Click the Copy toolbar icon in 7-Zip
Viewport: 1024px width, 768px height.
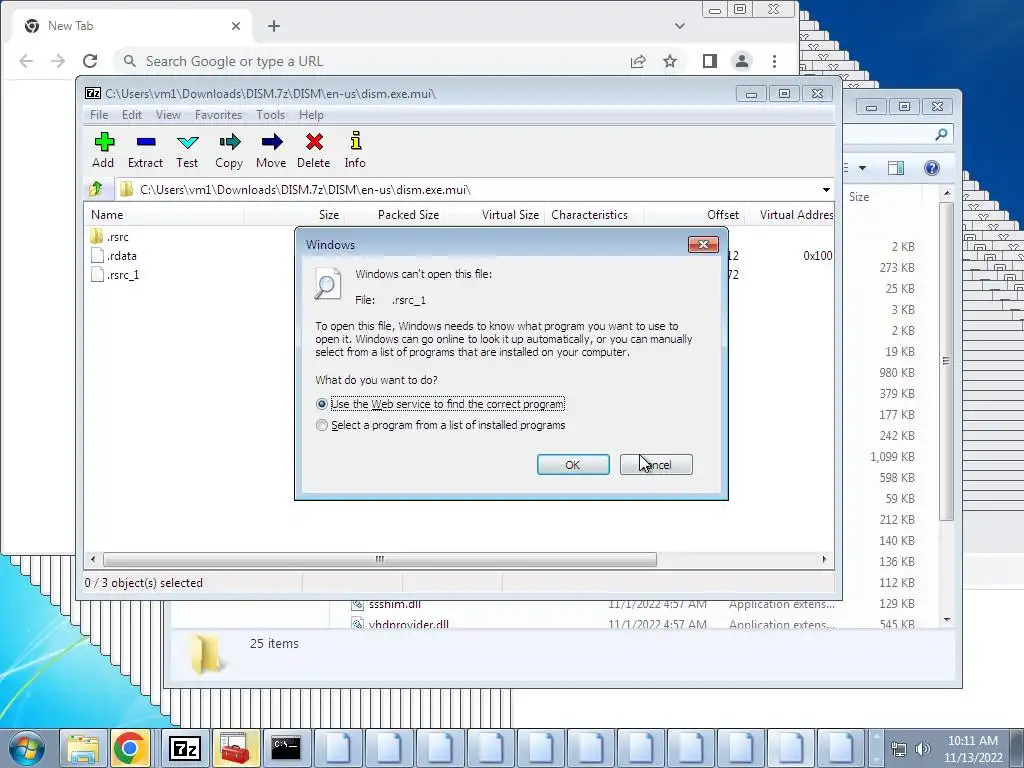(229, 150)
